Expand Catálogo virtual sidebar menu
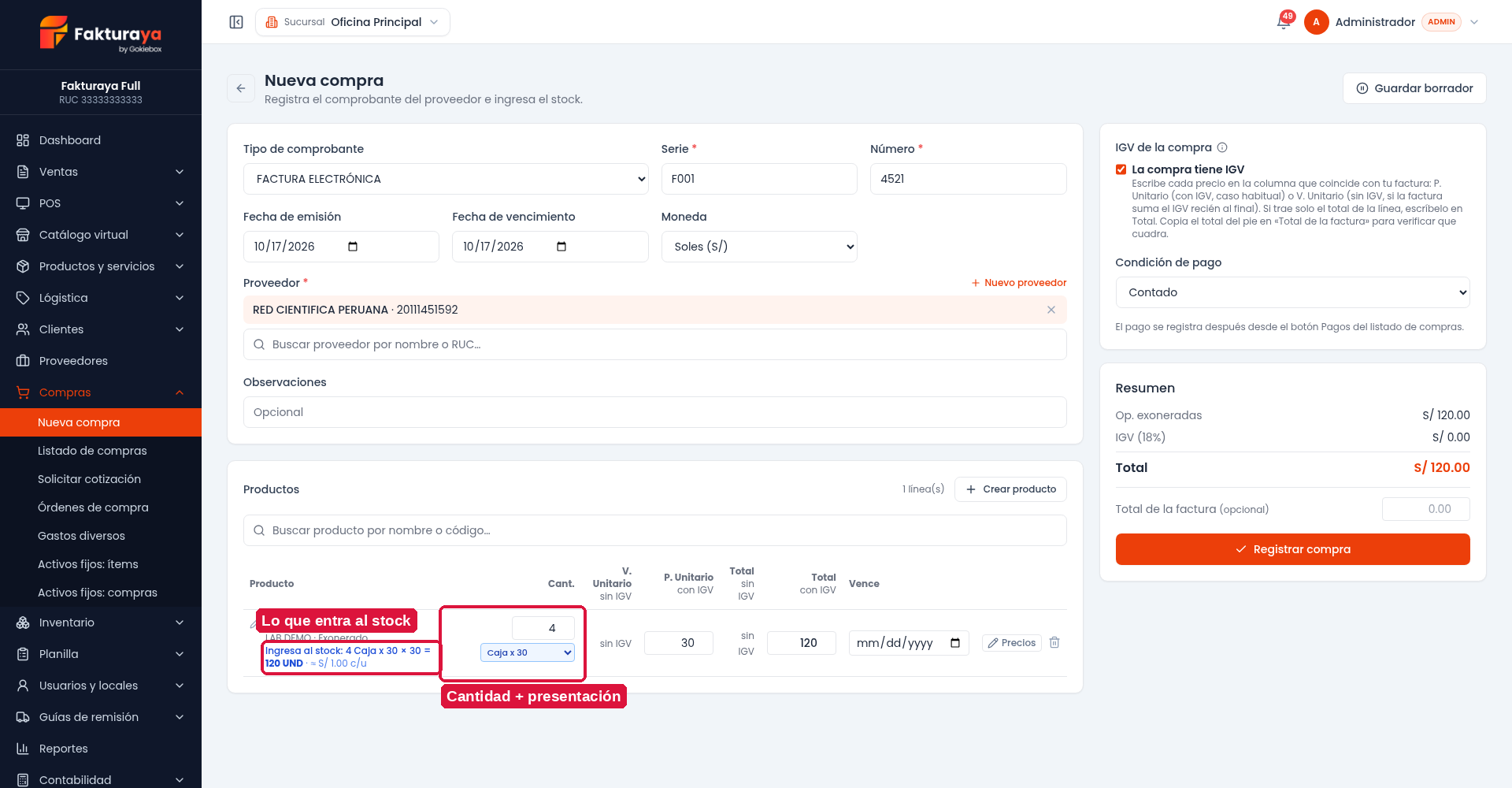The image size is (1512, 788). click(101, 235)
